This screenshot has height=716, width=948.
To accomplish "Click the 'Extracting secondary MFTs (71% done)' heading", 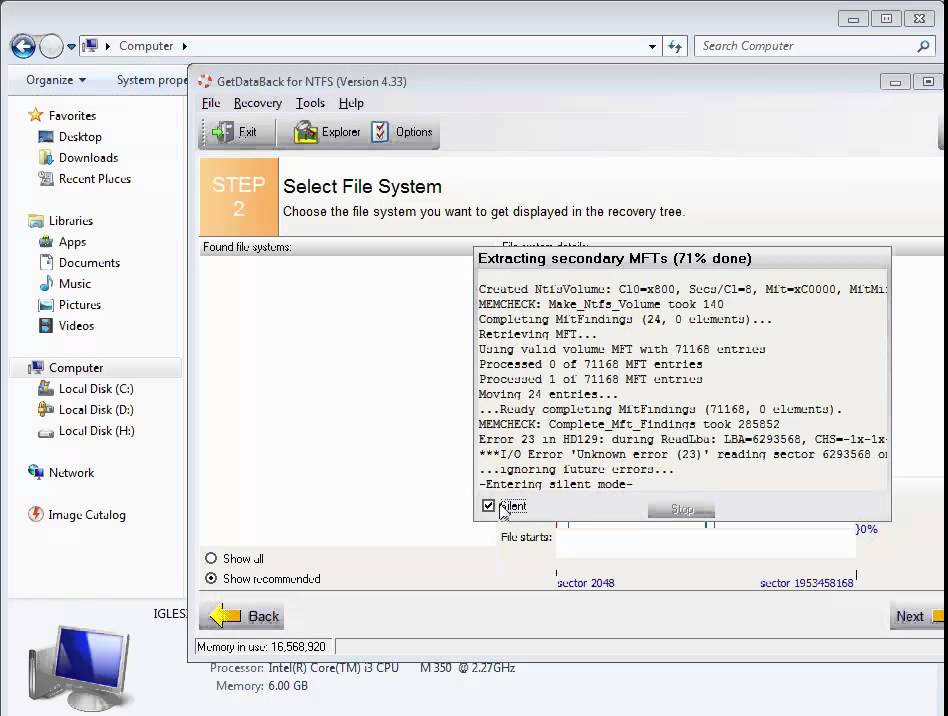I will point(614,259).
